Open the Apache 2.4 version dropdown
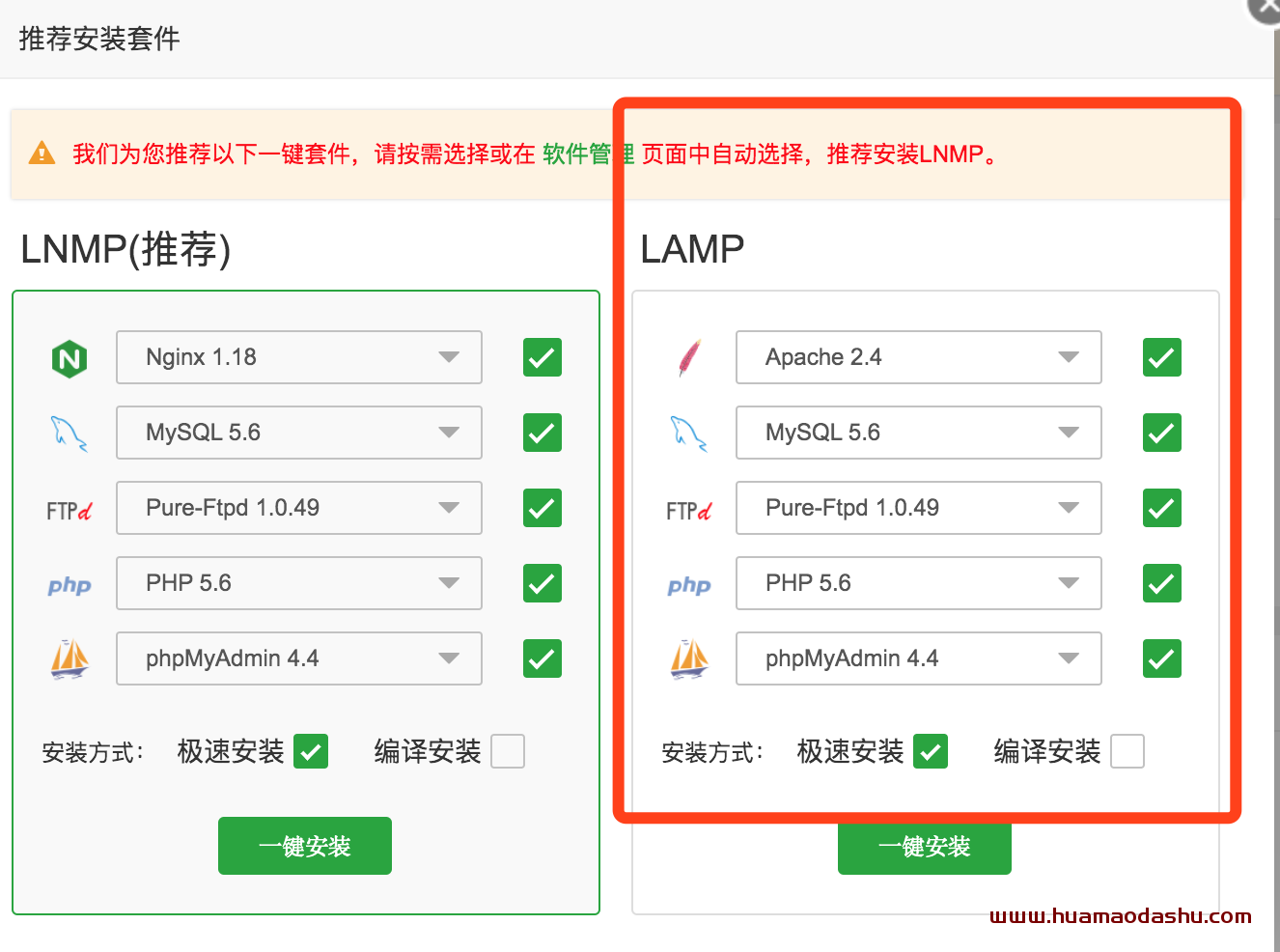The width and height of the screenshot is (1280, 952). pos(919,357)
